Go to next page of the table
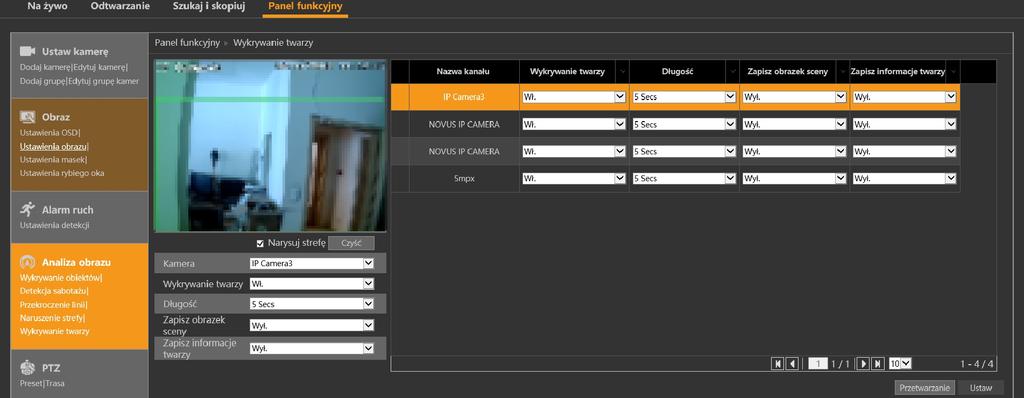Viewport: 1024px width, 398px height. coord(862,363)
